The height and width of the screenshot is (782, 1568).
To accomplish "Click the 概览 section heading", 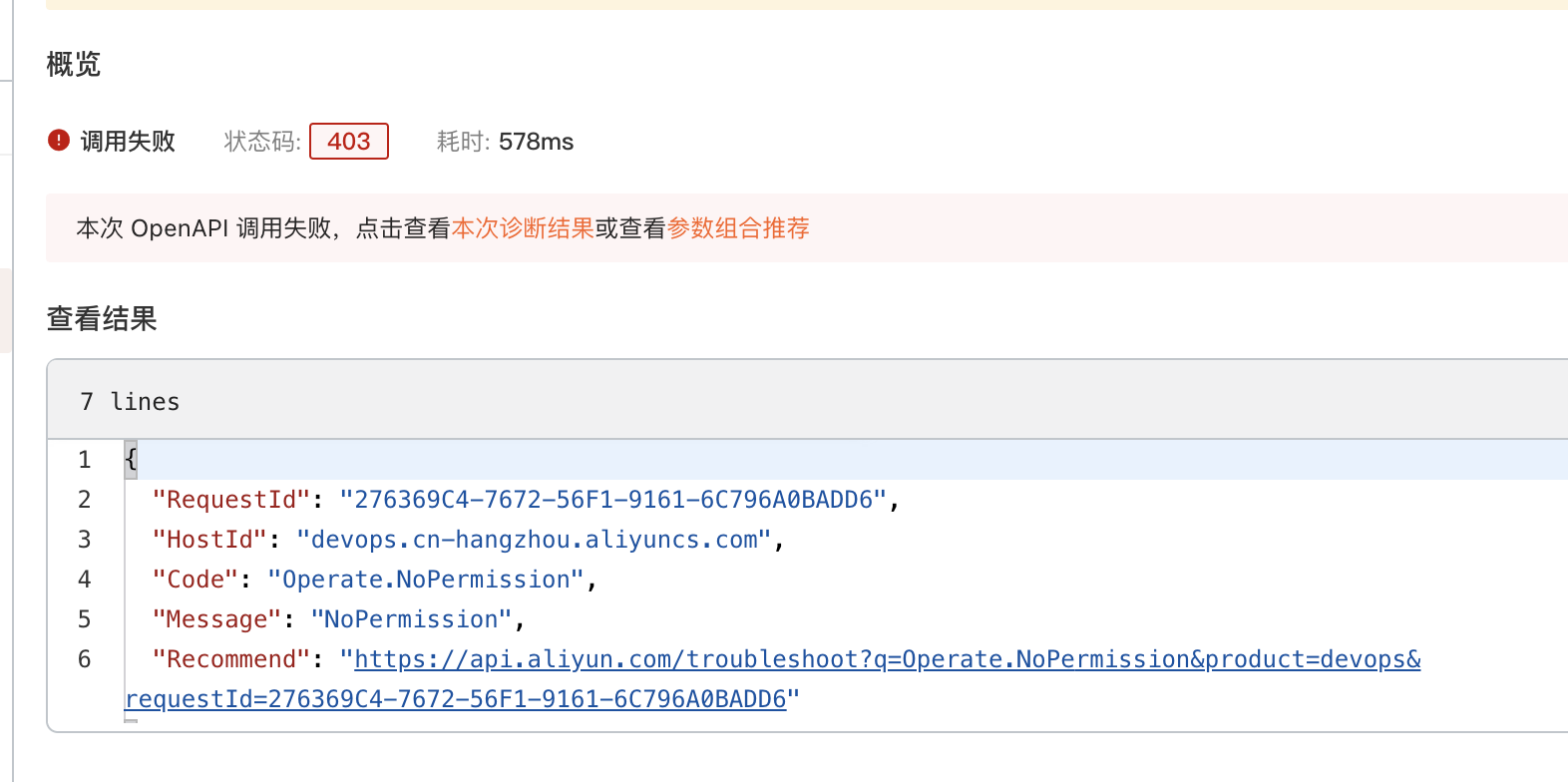I will point(74,65).
